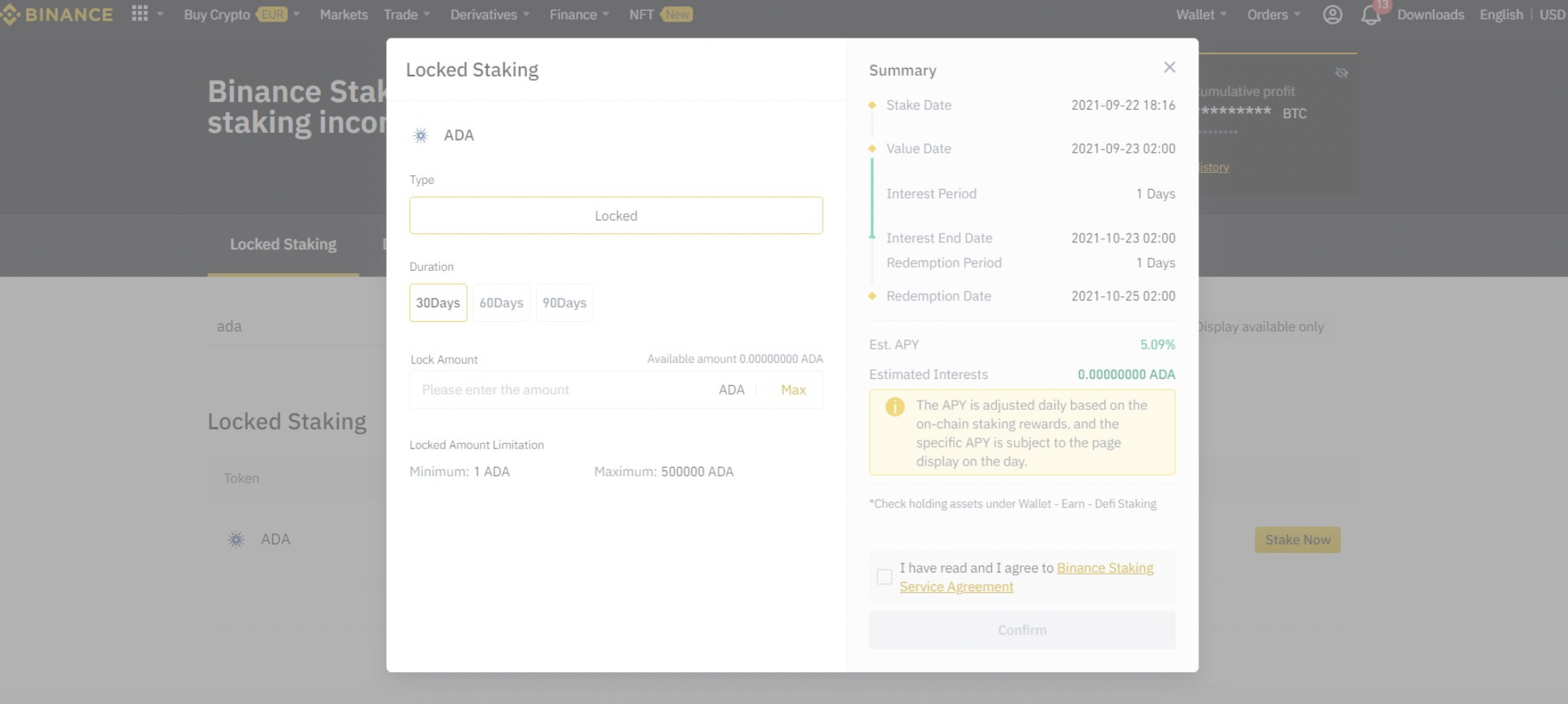This screenshot has width=1568, height=704.
Task: Click the ADA coin icon in token list
Action: [236, 540]
